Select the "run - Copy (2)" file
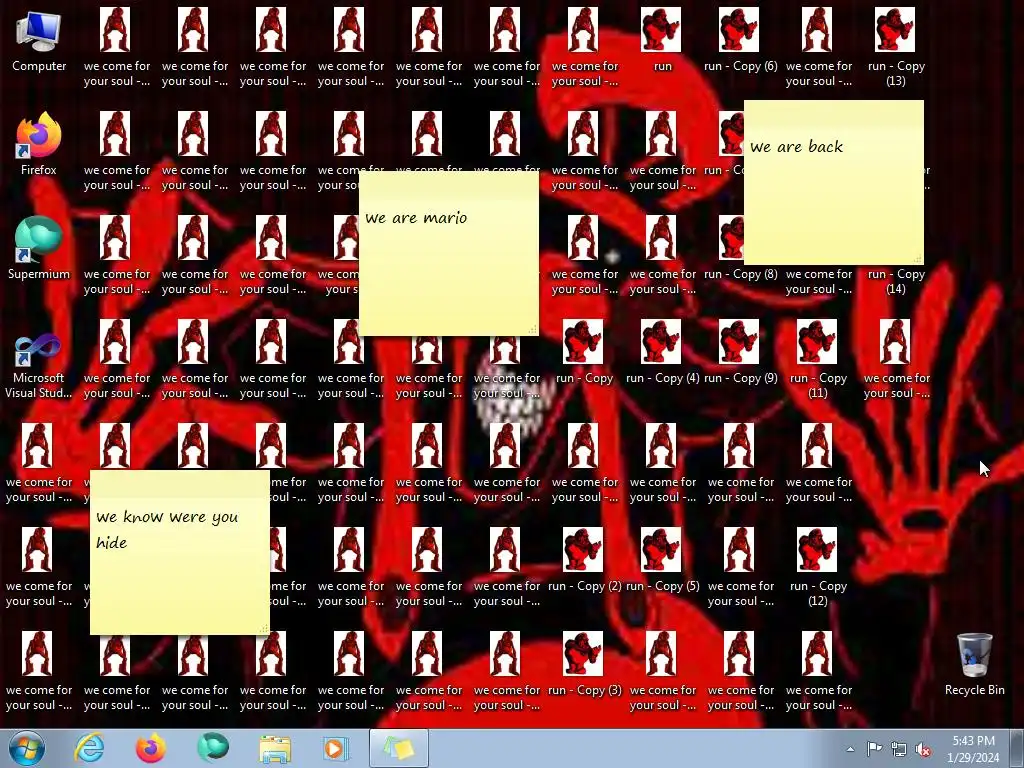 click(x=584, y=560)
